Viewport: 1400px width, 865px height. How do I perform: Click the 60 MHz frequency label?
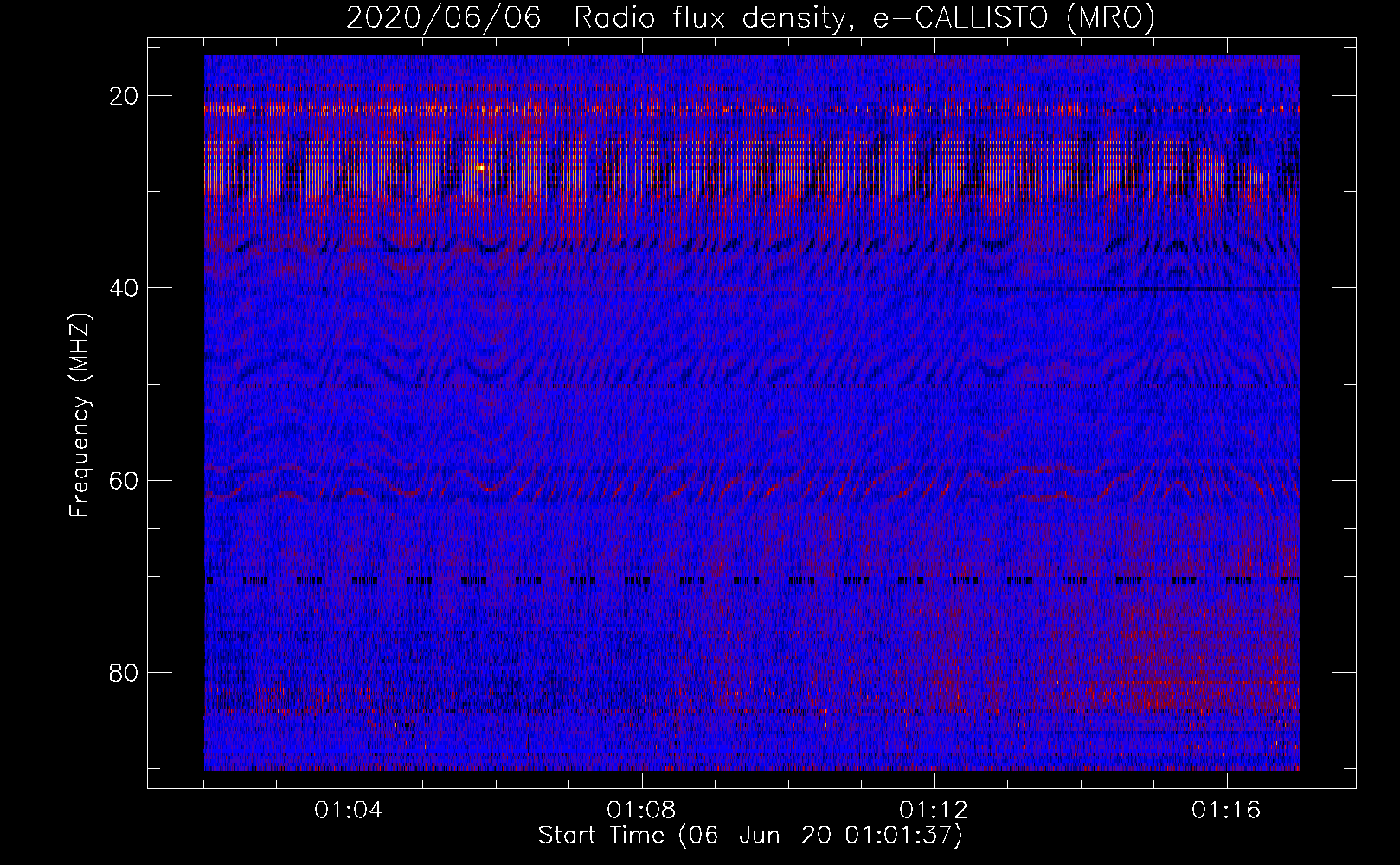tap(125, 479)
